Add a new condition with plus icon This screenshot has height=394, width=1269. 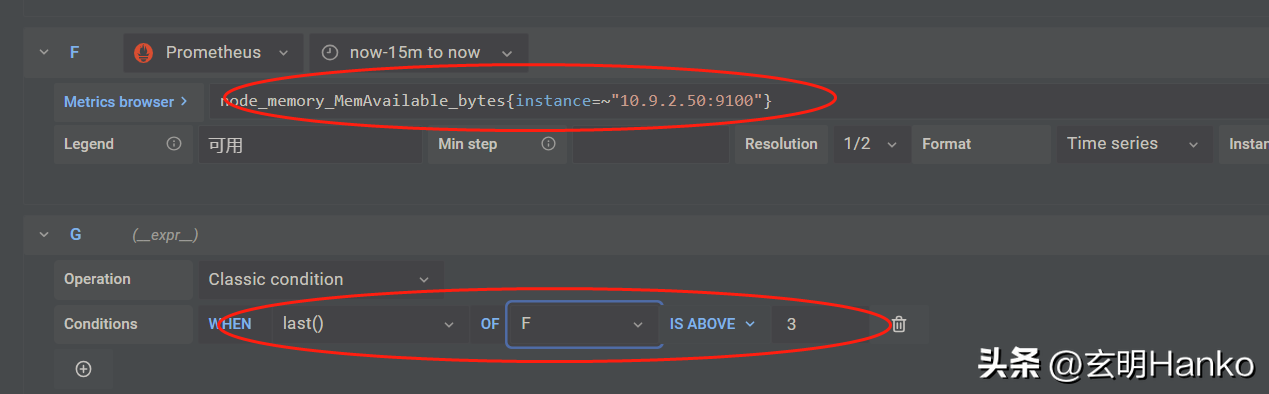click(x=84, y=369)
